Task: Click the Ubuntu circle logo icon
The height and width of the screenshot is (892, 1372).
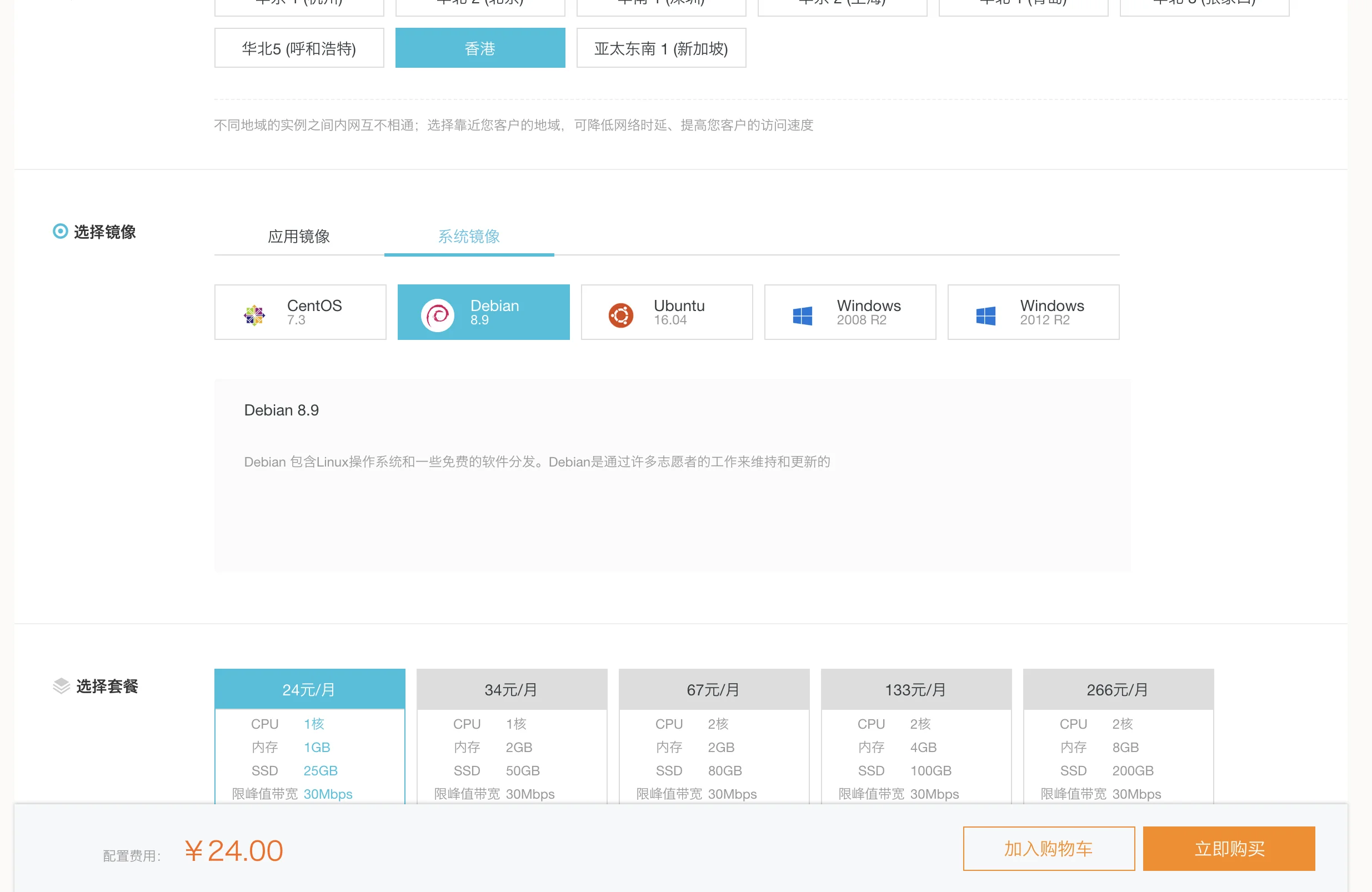Action: click(x=621, y=315)
